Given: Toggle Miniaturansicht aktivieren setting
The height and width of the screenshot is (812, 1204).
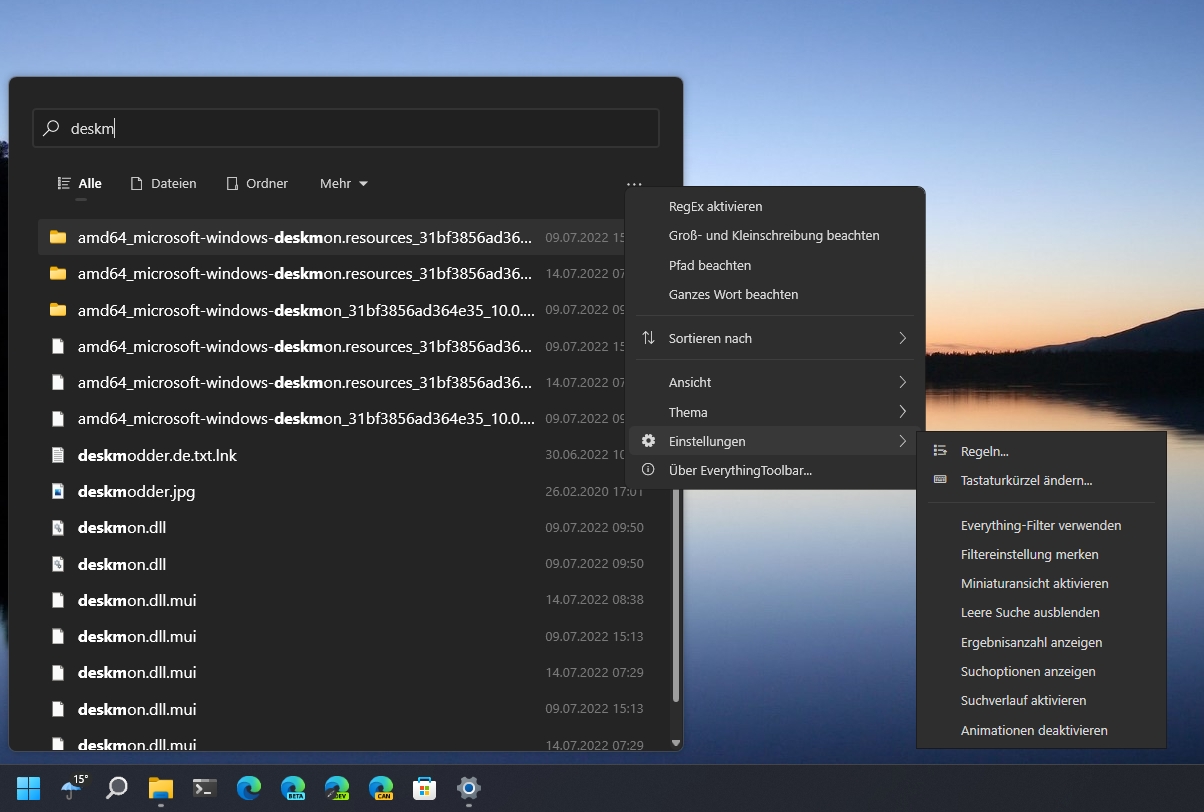Looking at the screenshot, I should (x=1034, y=583).
